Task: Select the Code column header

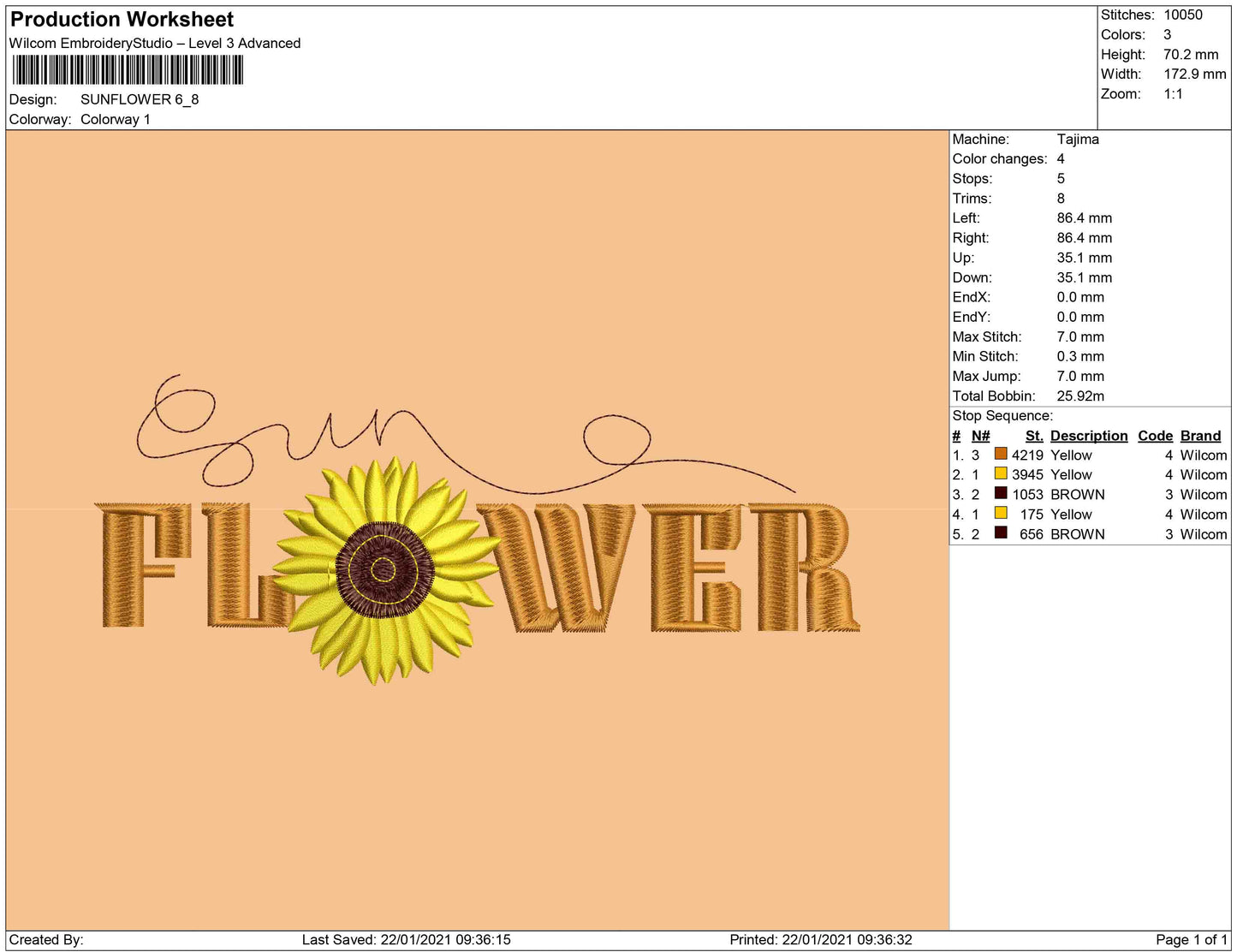Action: pyautogui.click(x=1155, y=436)
